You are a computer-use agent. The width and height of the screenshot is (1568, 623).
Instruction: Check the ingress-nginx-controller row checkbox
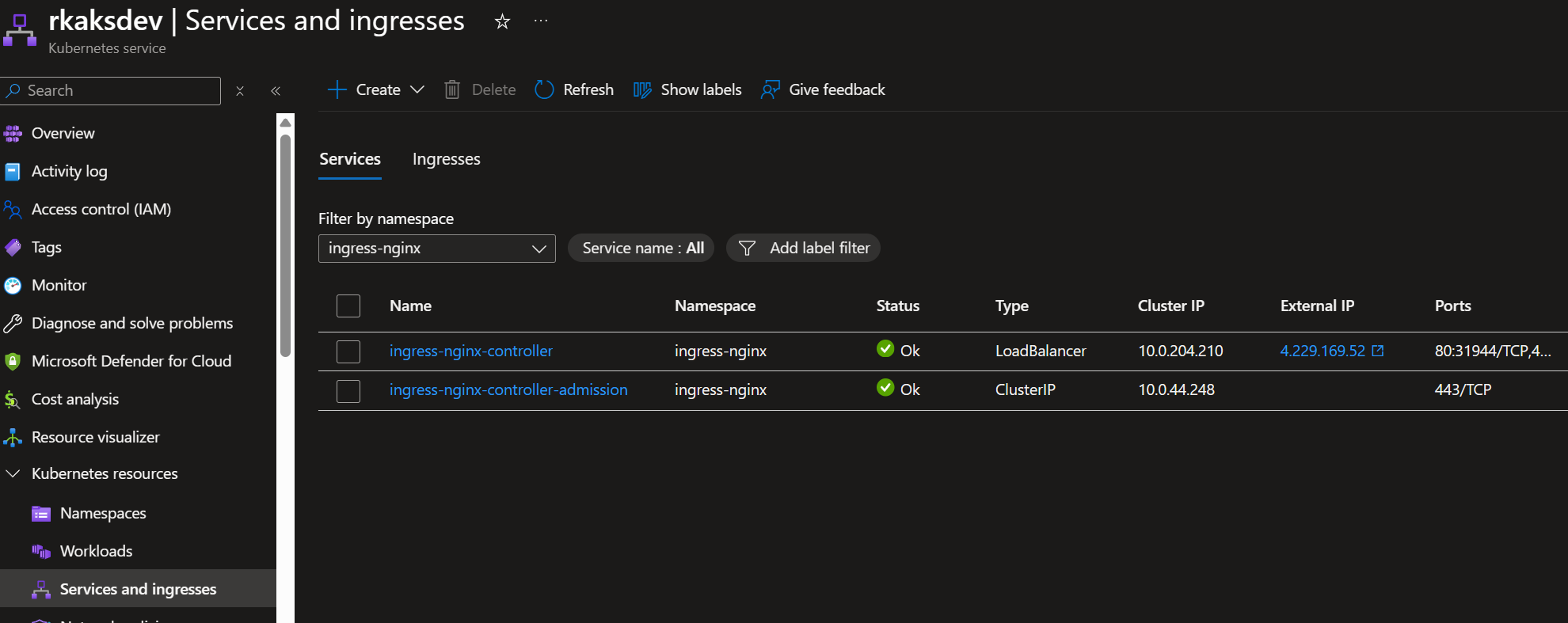point(348,351)
